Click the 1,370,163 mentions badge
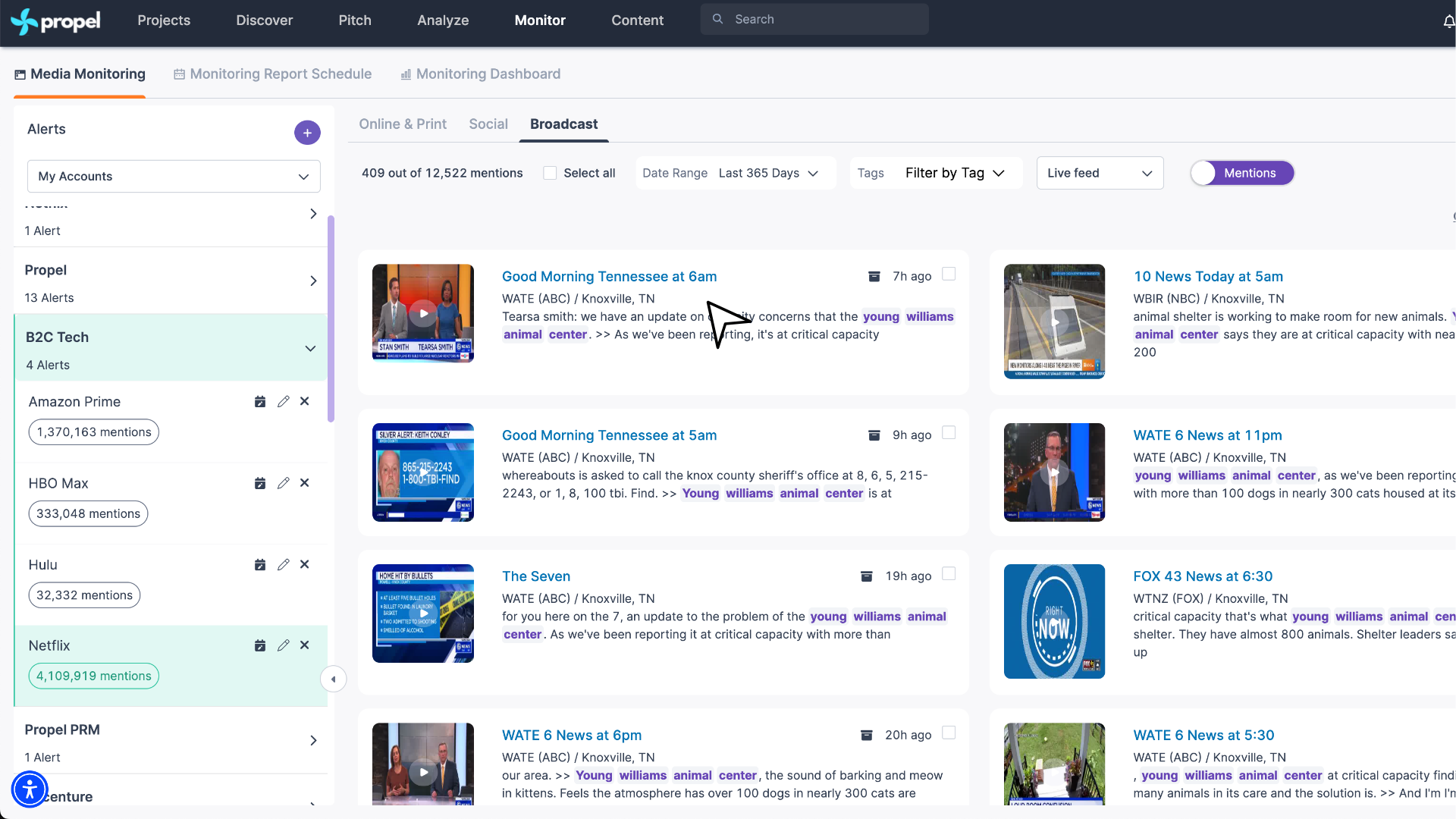This screenshot has width=1456, height=819. pyautogui.click(x=94, y=432)
